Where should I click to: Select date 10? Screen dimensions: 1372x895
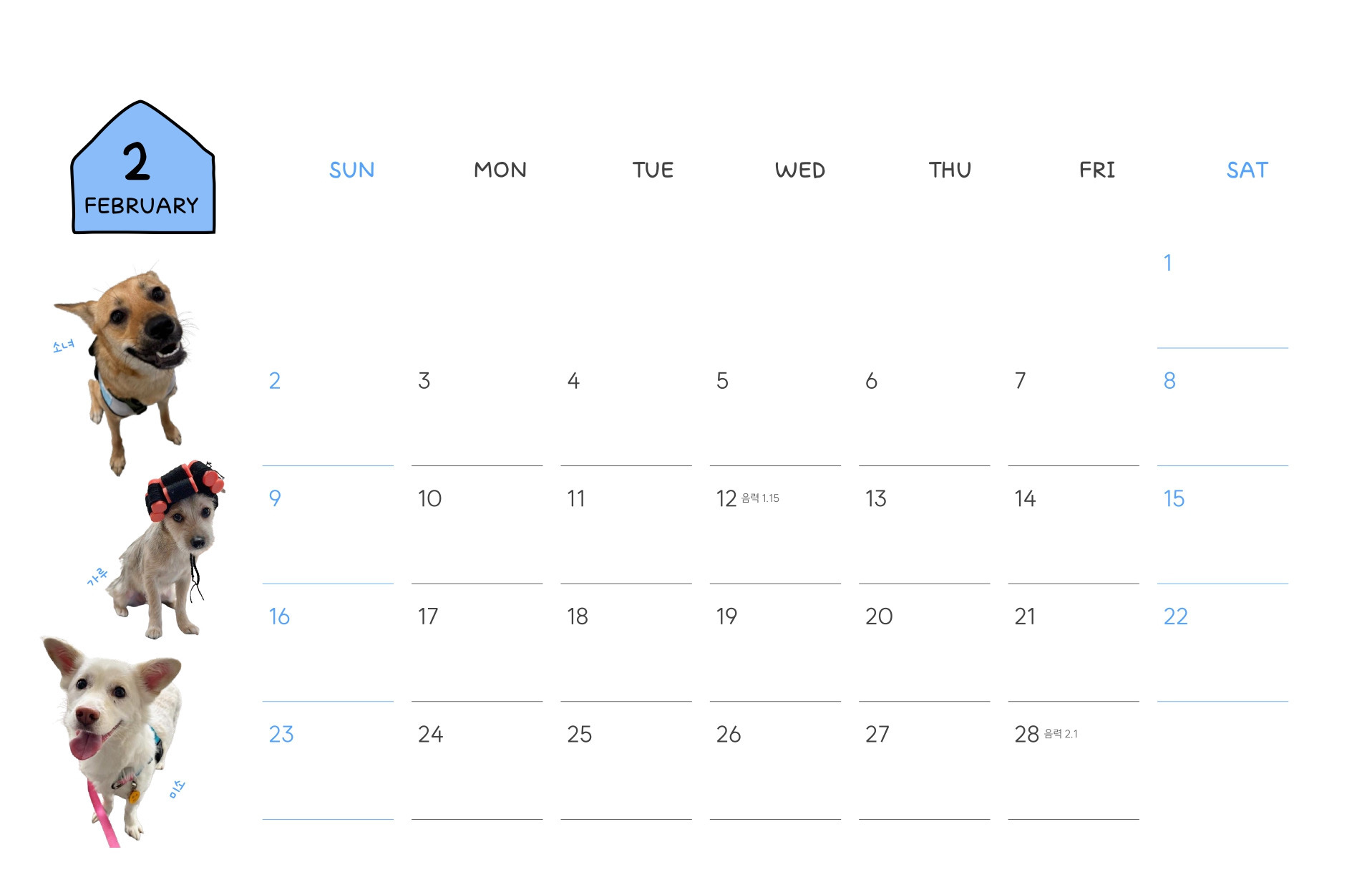tap(429, 498)
